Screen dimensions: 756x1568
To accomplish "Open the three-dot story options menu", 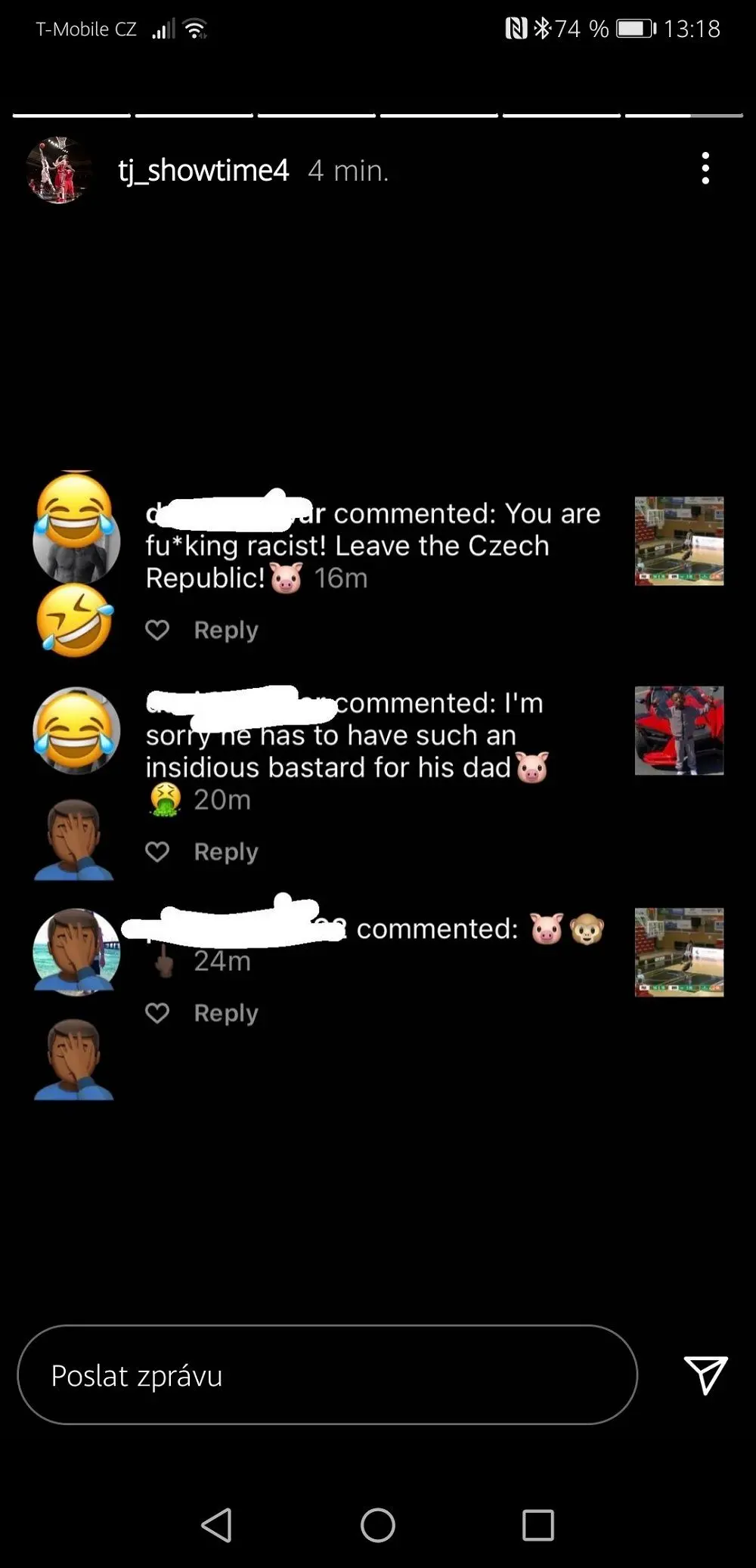I will click(705, 169).
